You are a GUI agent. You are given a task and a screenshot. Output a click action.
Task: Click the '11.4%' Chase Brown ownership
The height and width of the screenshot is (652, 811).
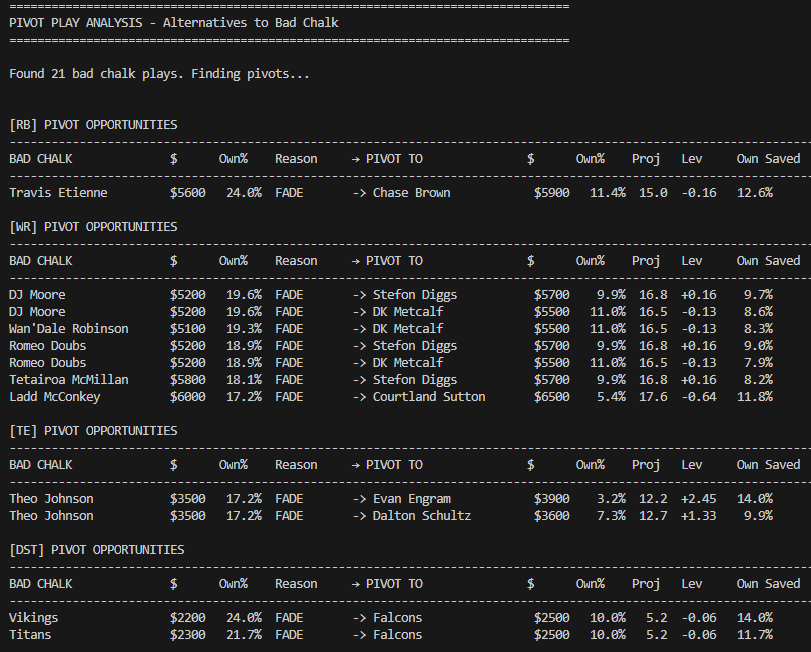pos(608,193)
